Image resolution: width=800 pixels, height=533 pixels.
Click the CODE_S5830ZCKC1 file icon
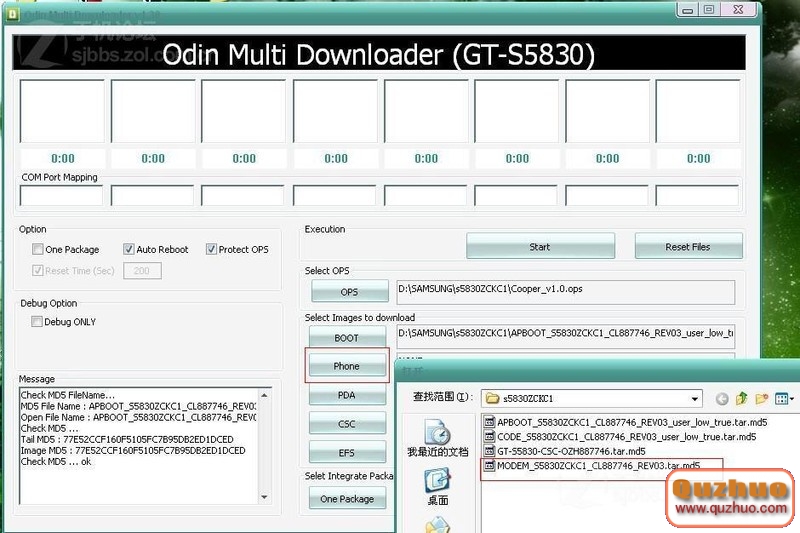click(x=489, y=436)
